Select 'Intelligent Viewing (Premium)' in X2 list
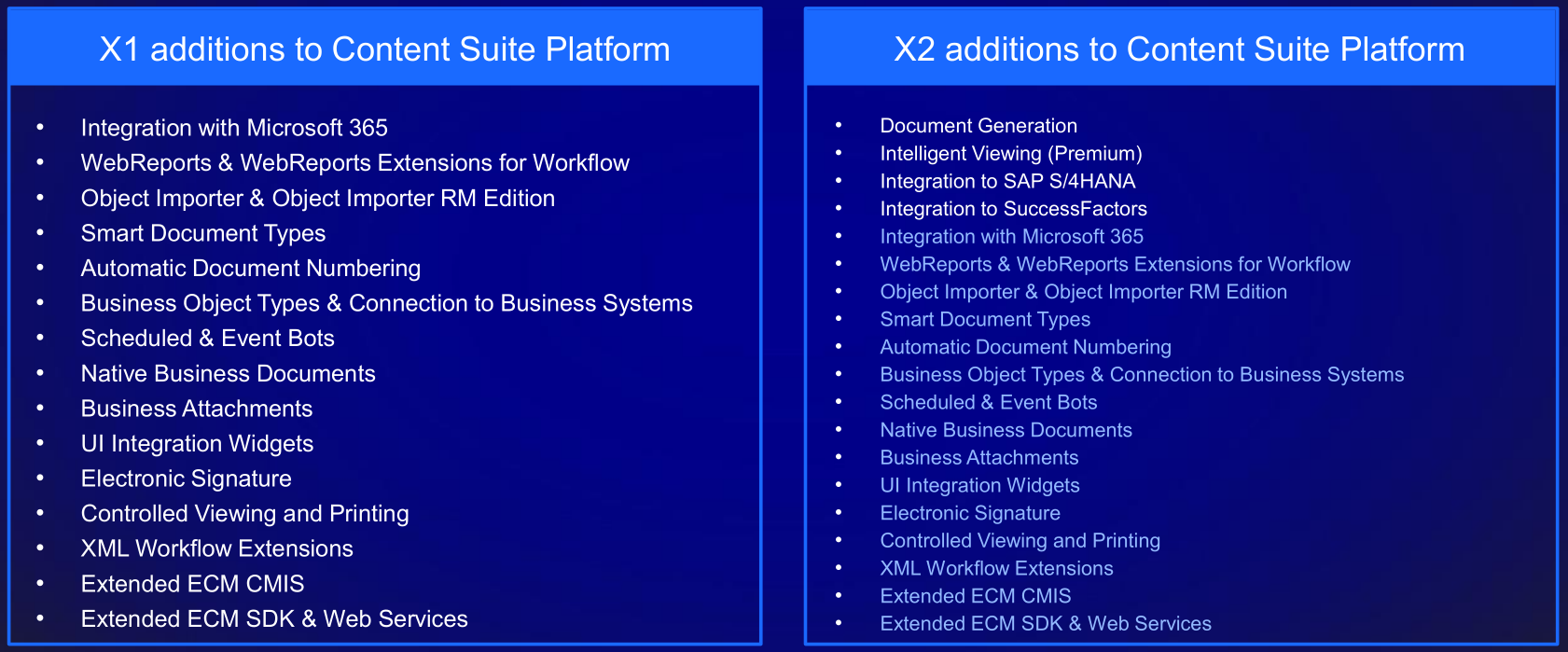The height and width of the screenshot is (652, 1568). click(x=1011, y=154)
